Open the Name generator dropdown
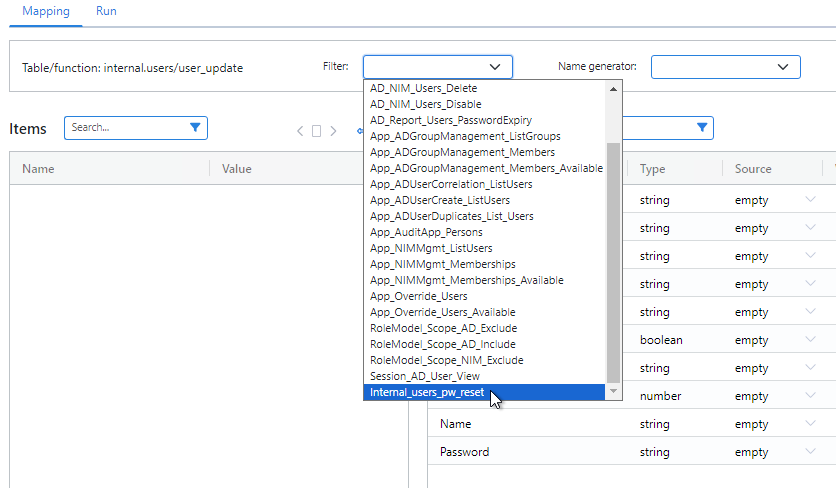The image size is (836, 488). pyautogui.click(x=725, y=67)
